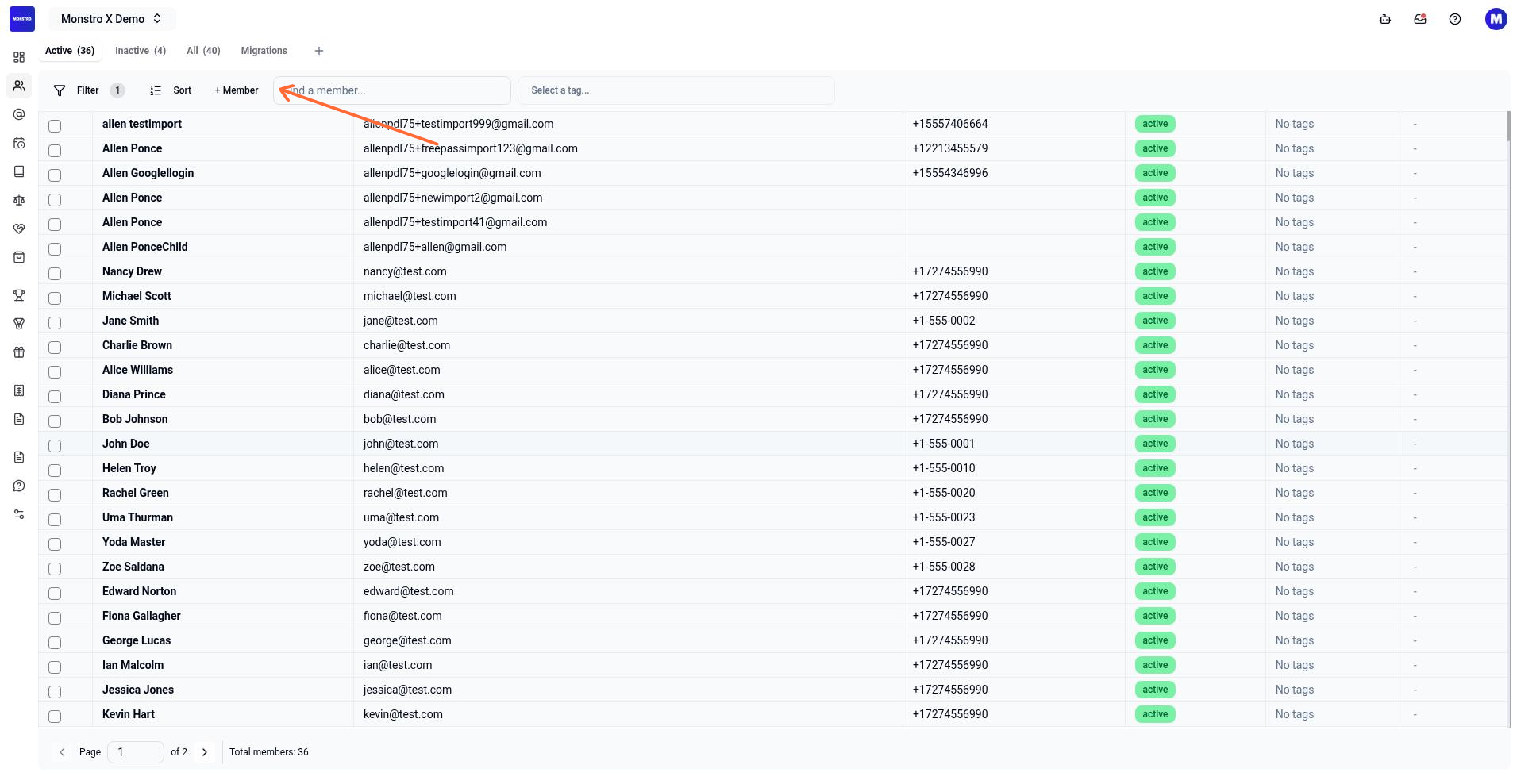Toggle the John Doe row checkbox

pos(55,445)
